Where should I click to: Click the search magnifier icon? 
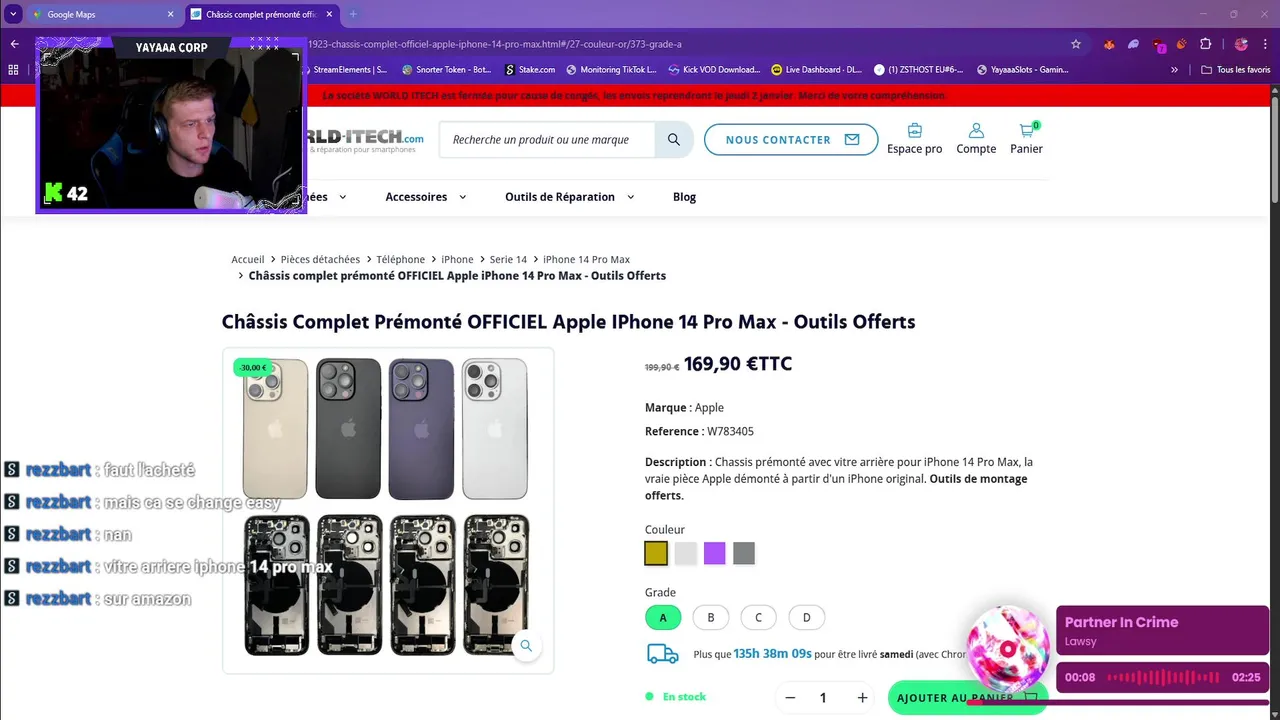[674, 140]
